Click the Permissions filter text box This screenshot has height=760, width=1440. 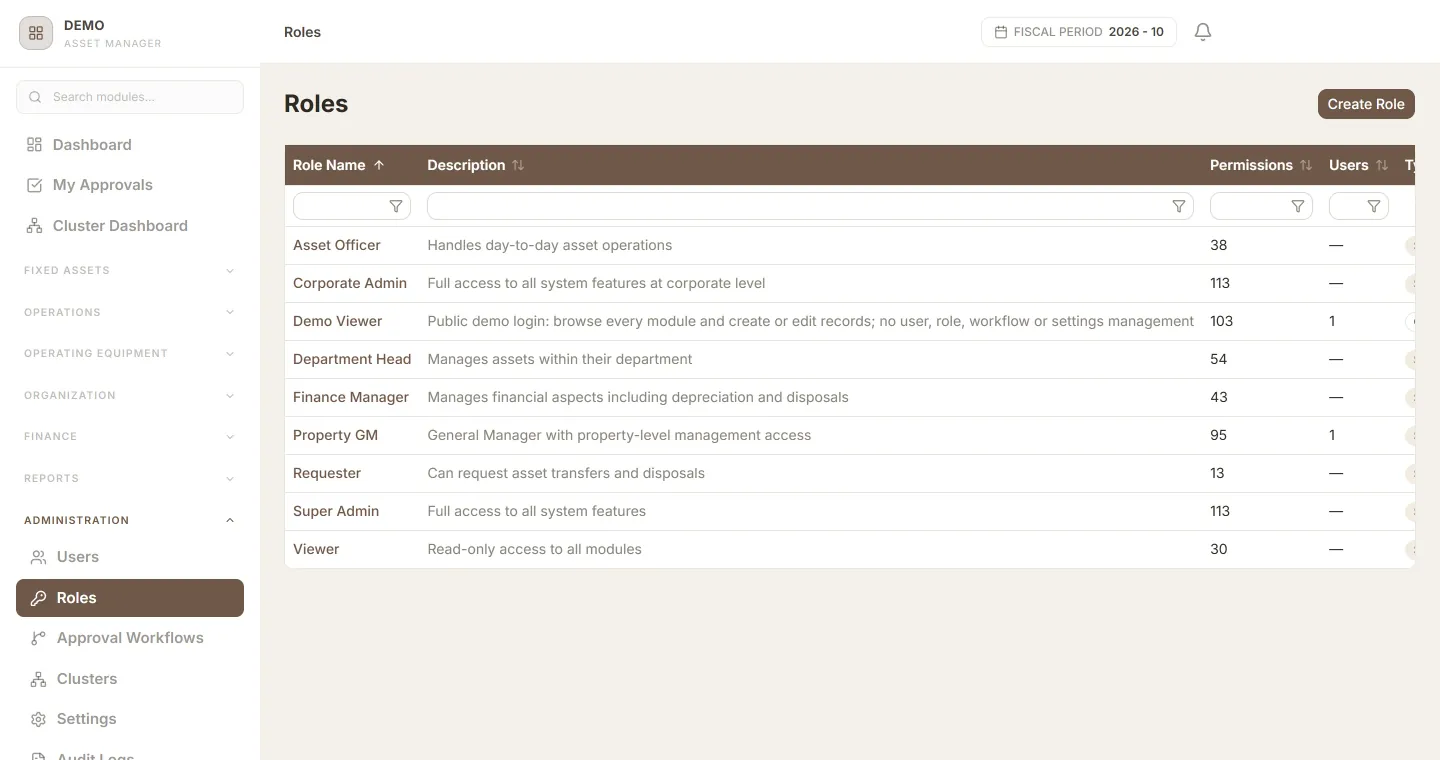tap(1261, 206)
